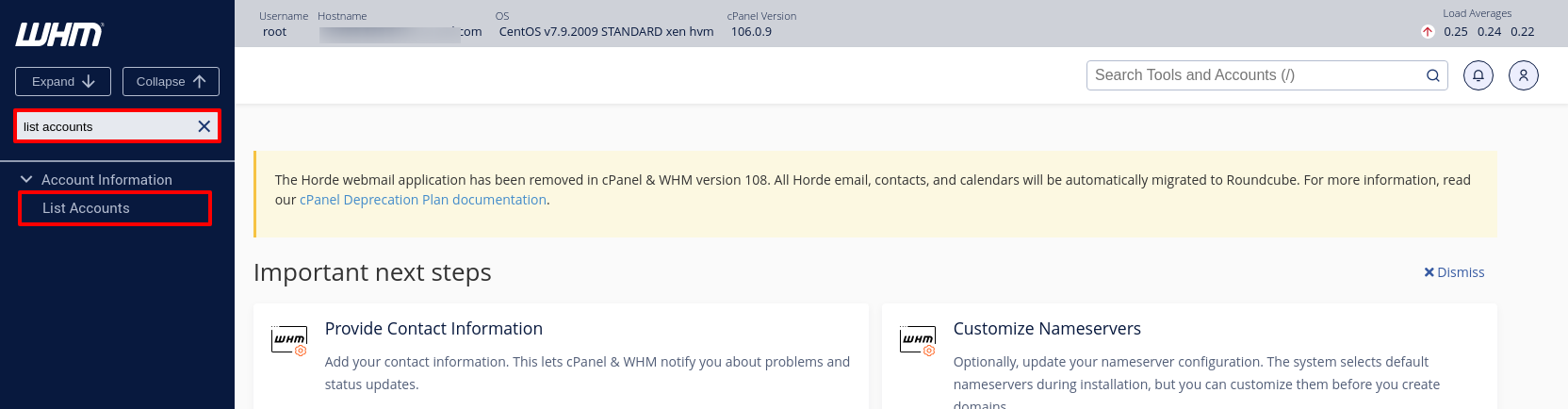Click load average value 0.22

point(1523,32)
